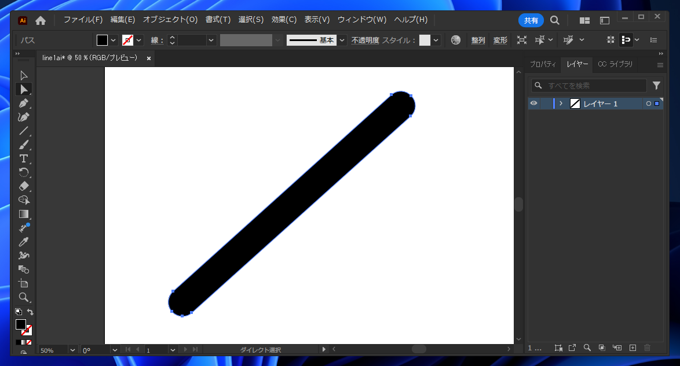Select the Rotate tool

23,173
